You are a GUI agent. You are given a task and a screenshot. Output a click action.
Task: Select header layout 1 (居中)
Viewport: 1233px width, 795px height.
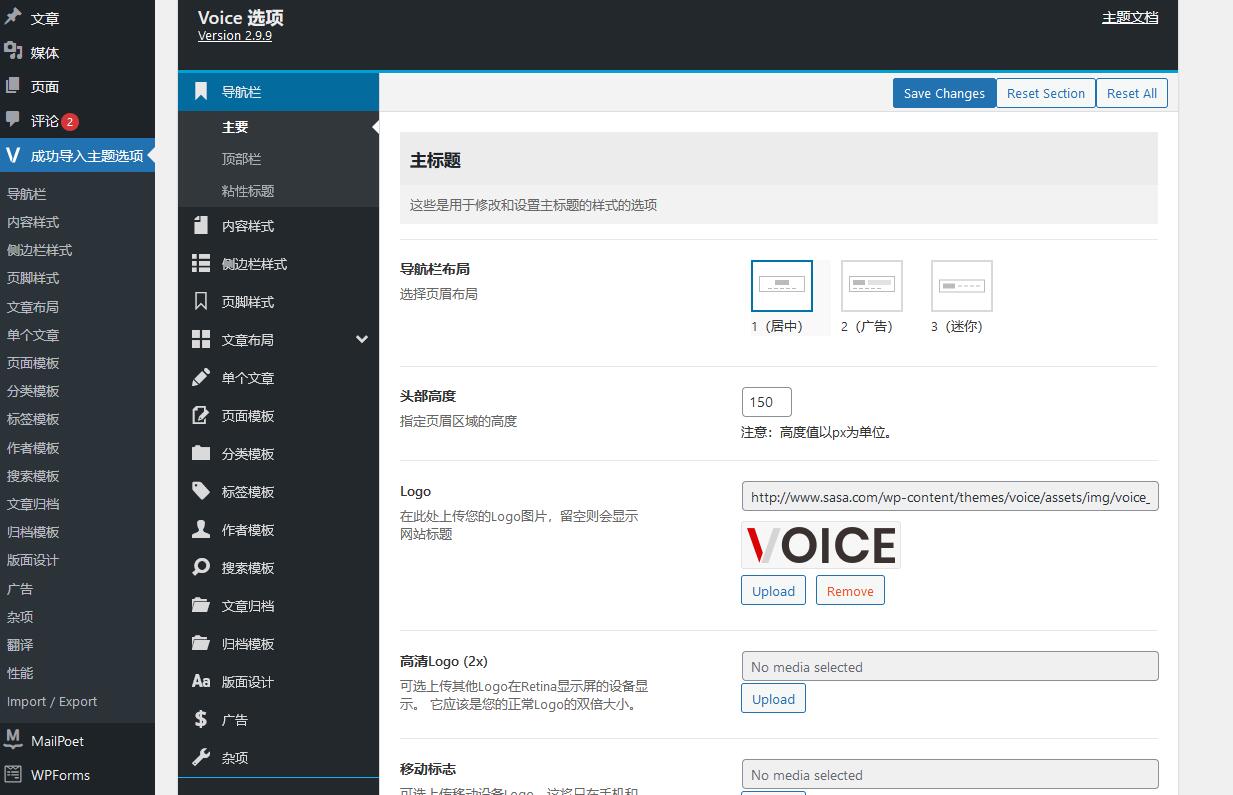point(781,286)
